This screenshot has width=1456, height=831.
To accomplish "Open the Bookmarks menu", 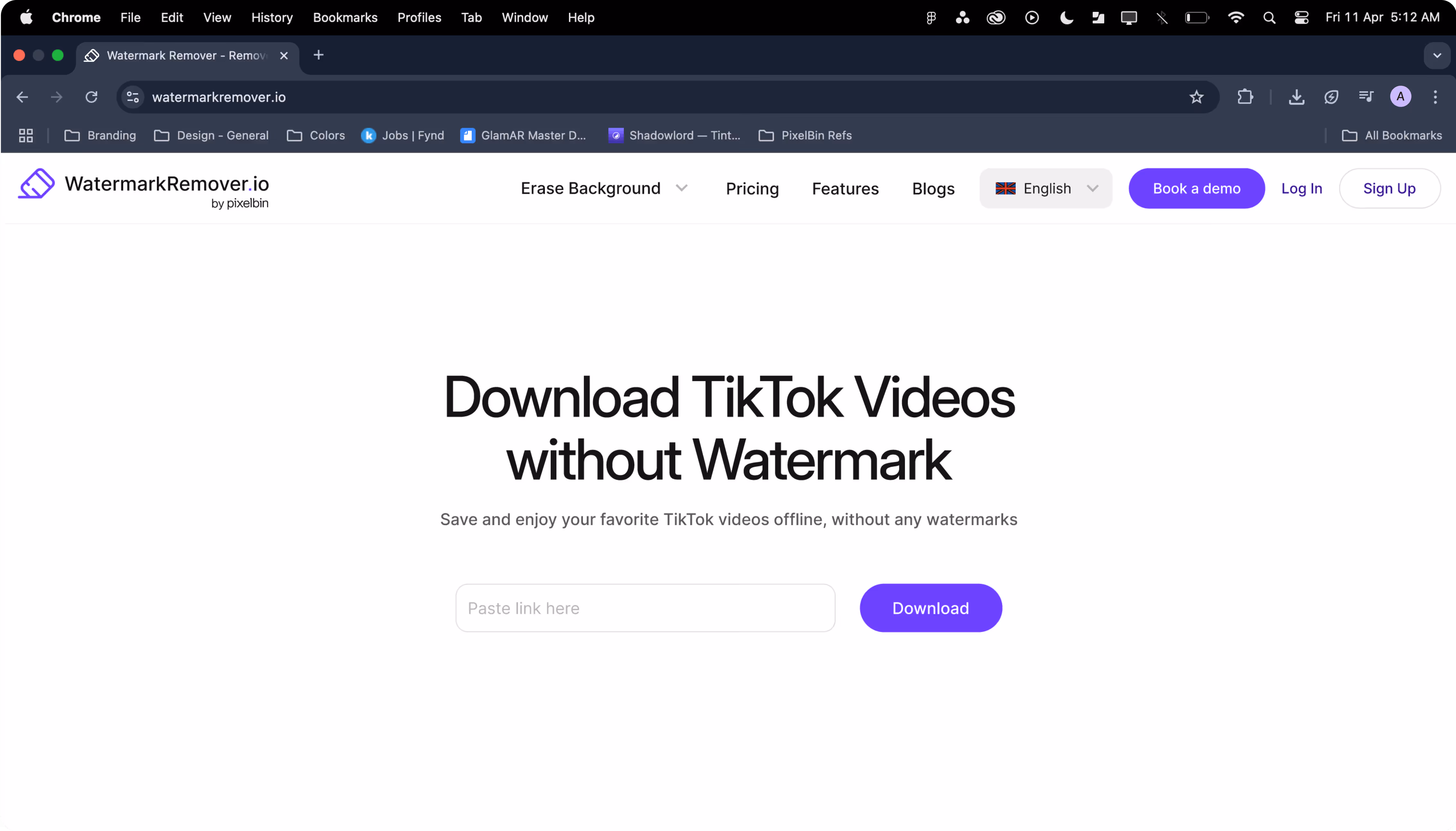I will click(x=345, y=18).
